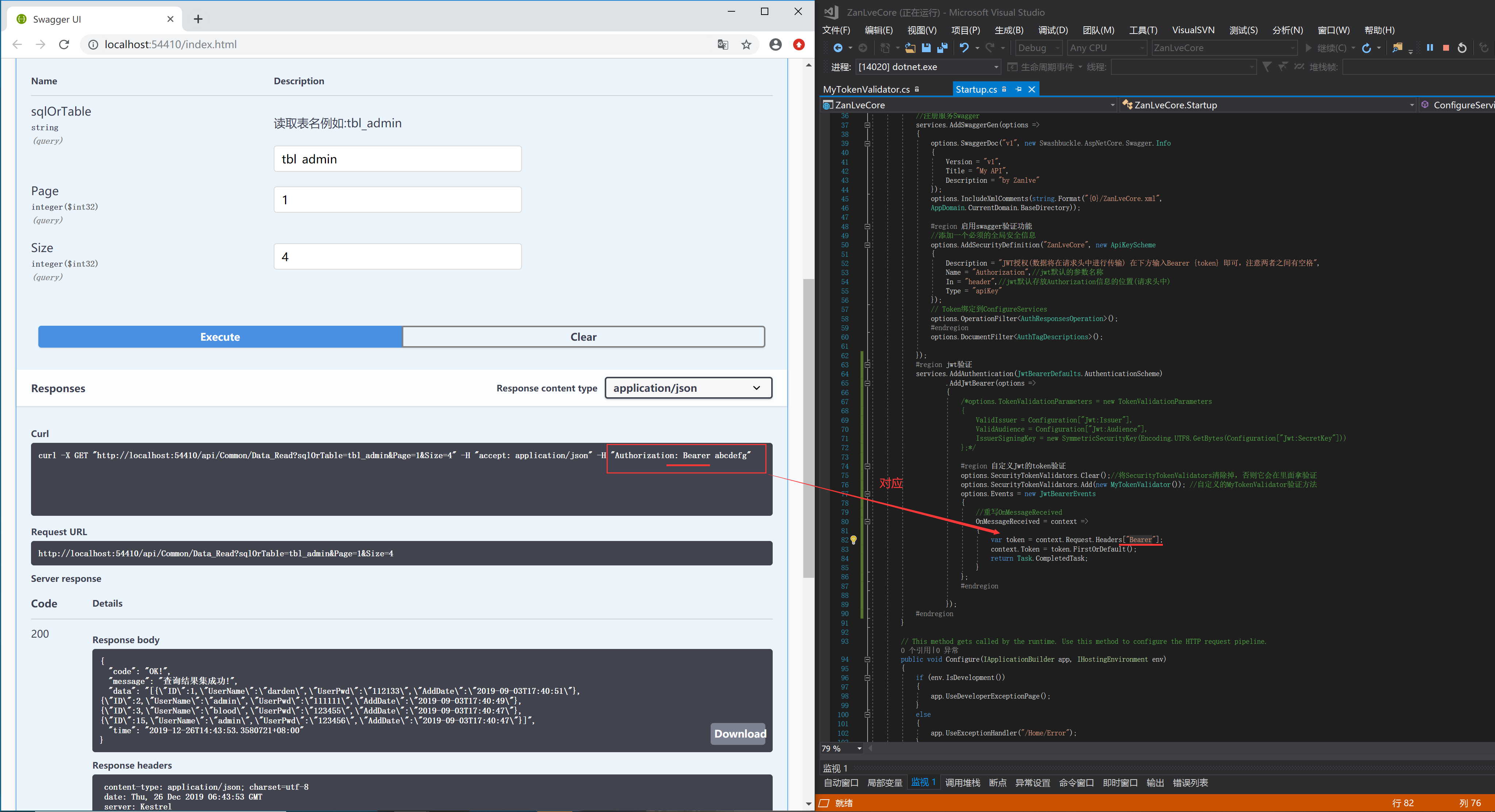Click the Visual Studio logo icon

tap(831, 12)
